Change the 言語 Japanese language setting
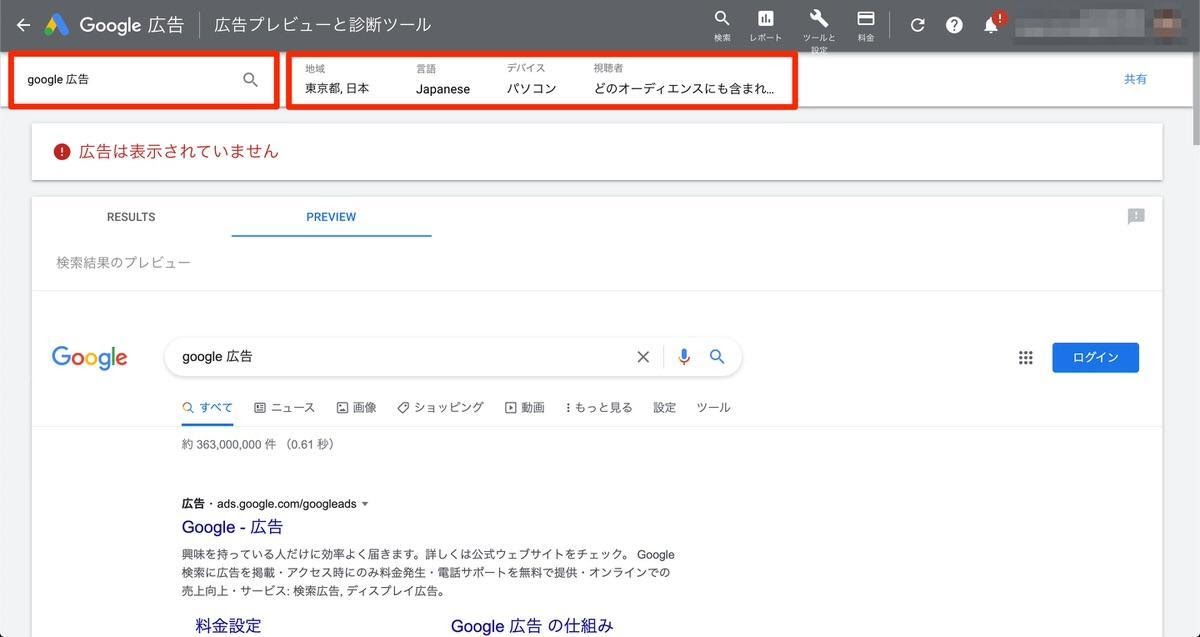The height and width of the screenshot is (637, 1200). click(443, 79)
